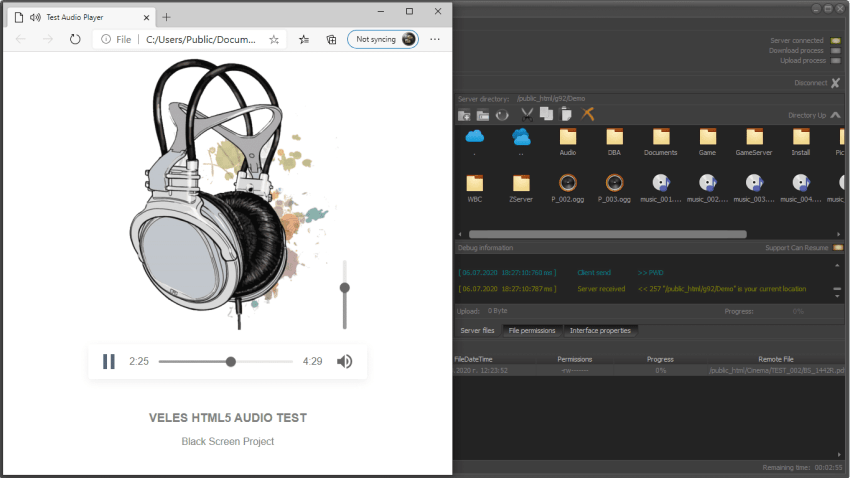Go forward in the browser
The image size is (850, 478).
(x=48, y=39)
